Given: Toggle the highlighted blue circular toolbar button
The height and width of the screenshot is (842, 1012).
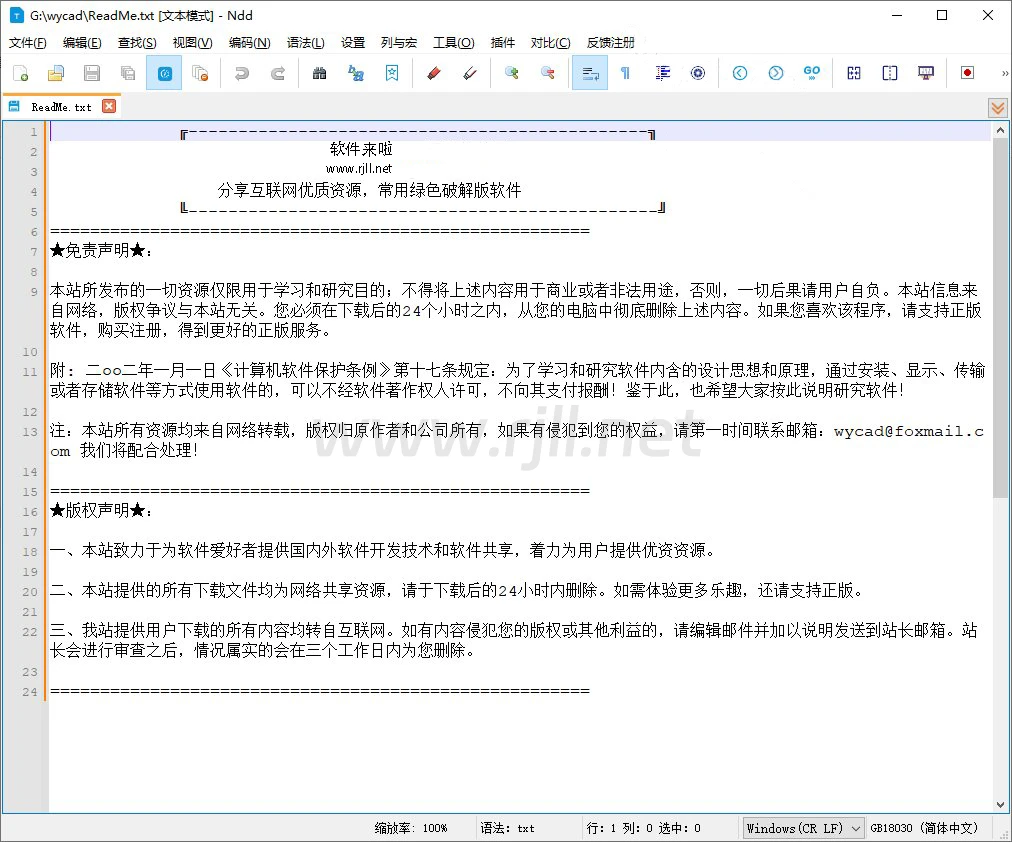Looking at the screenshot, I should (164, 73).
